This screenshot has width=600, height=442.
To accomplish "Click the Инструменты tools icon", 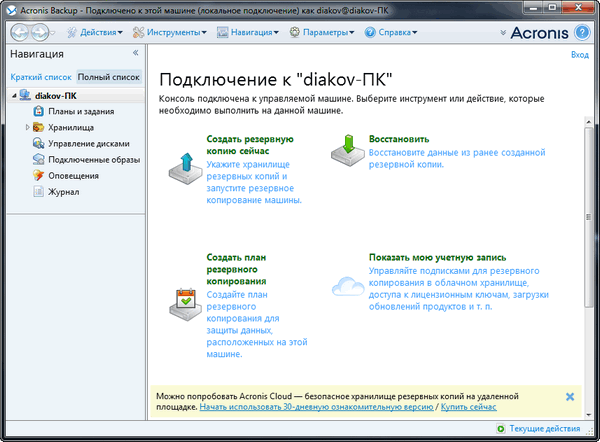I will coord(138,33).
